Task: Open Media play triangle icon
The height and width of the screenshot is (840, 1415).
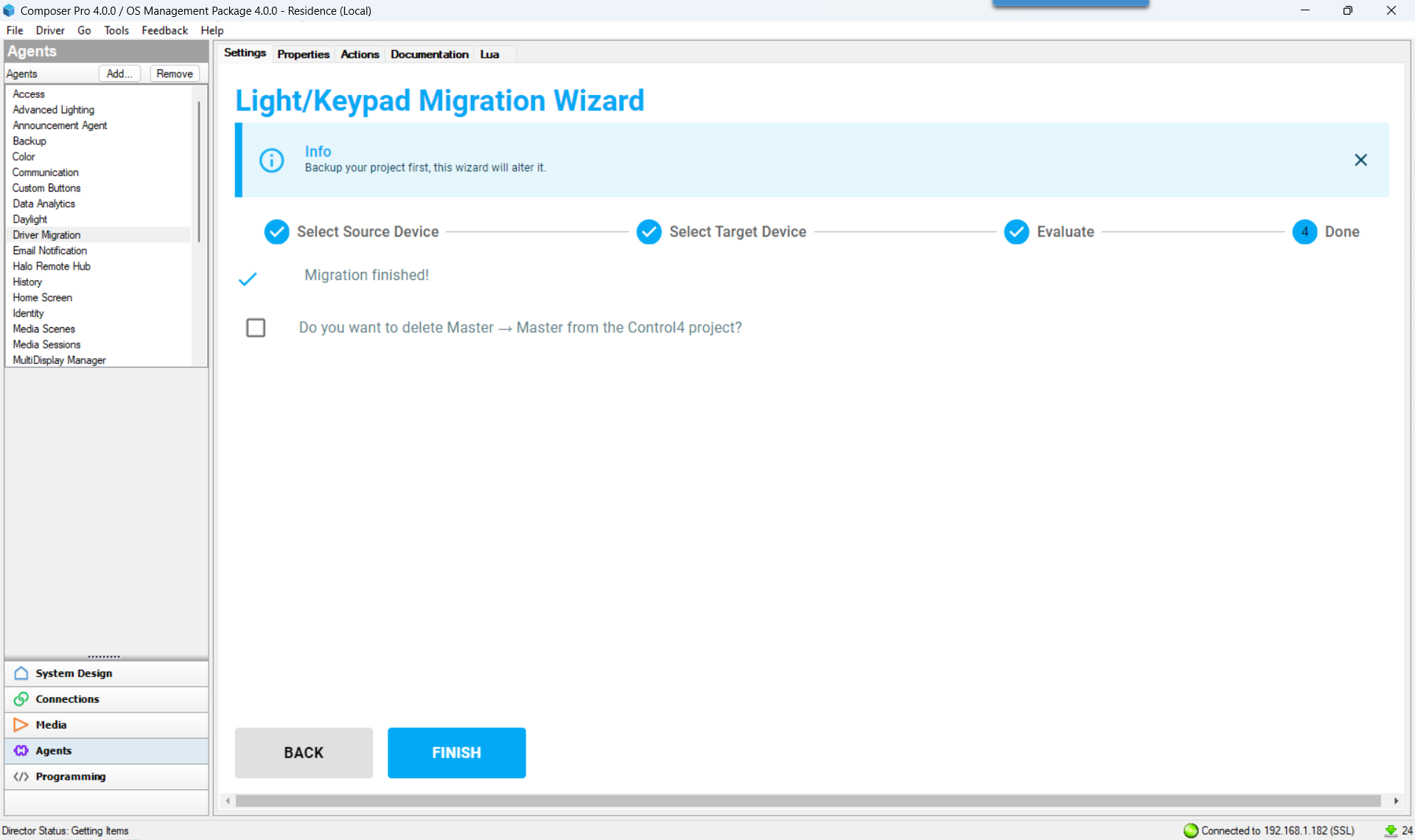Action: 21,724
